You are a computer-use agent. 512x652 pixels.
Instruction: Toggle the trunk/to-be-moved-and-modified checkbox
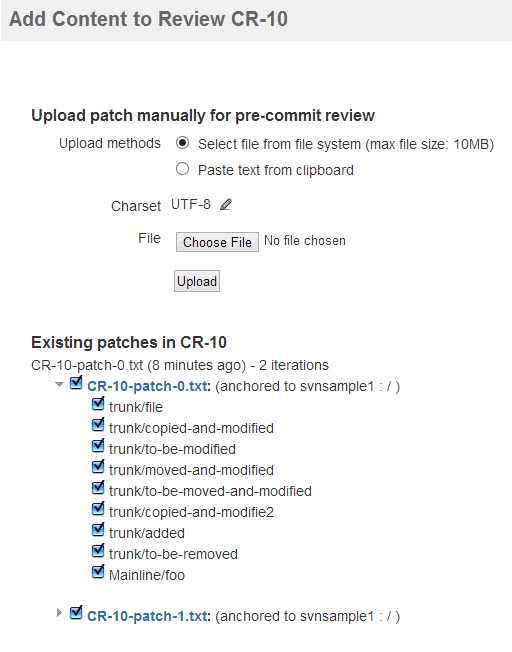[x=98, y=488]
